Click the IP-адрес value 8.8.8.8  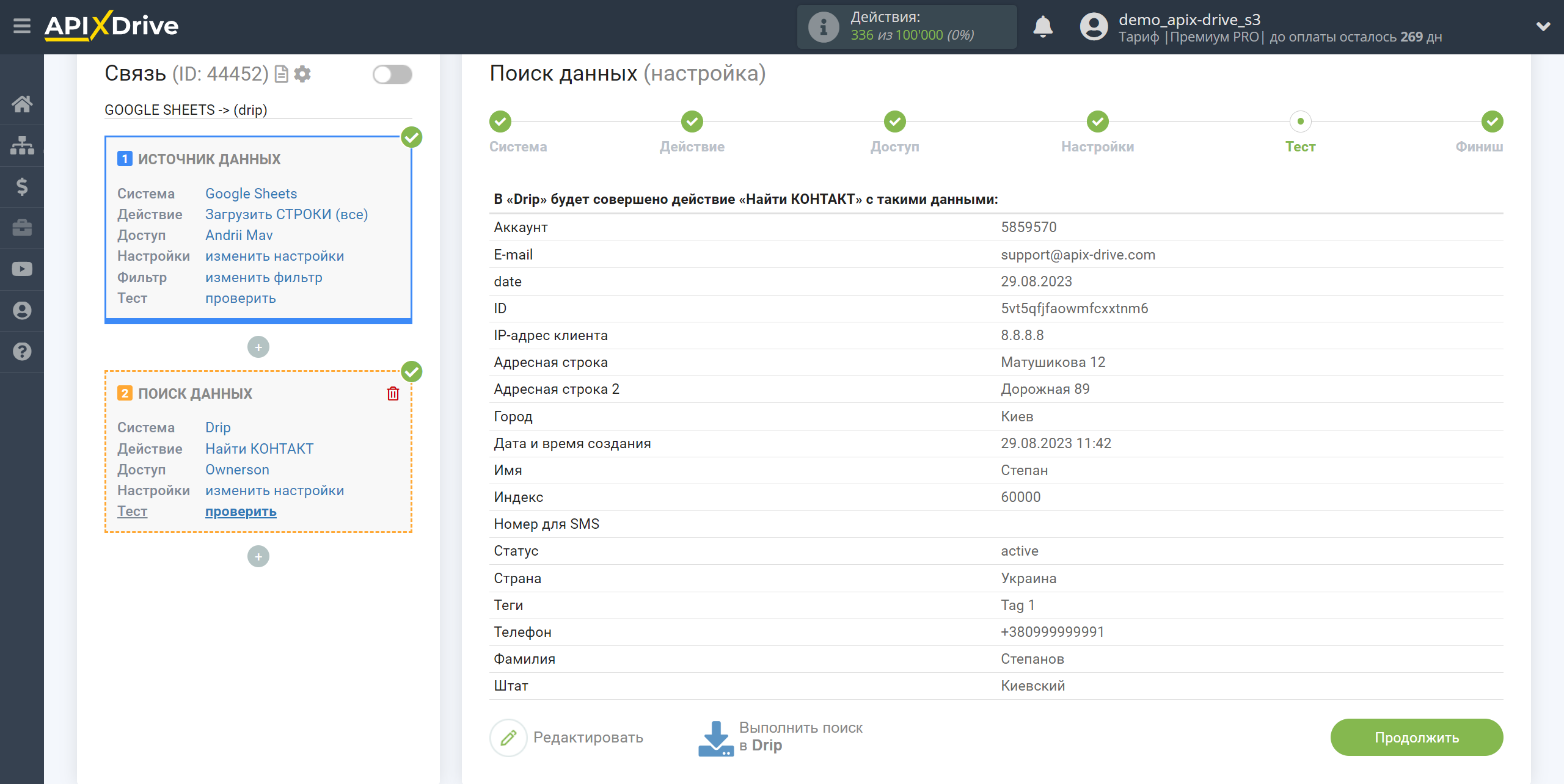(x=1022, y=335)
